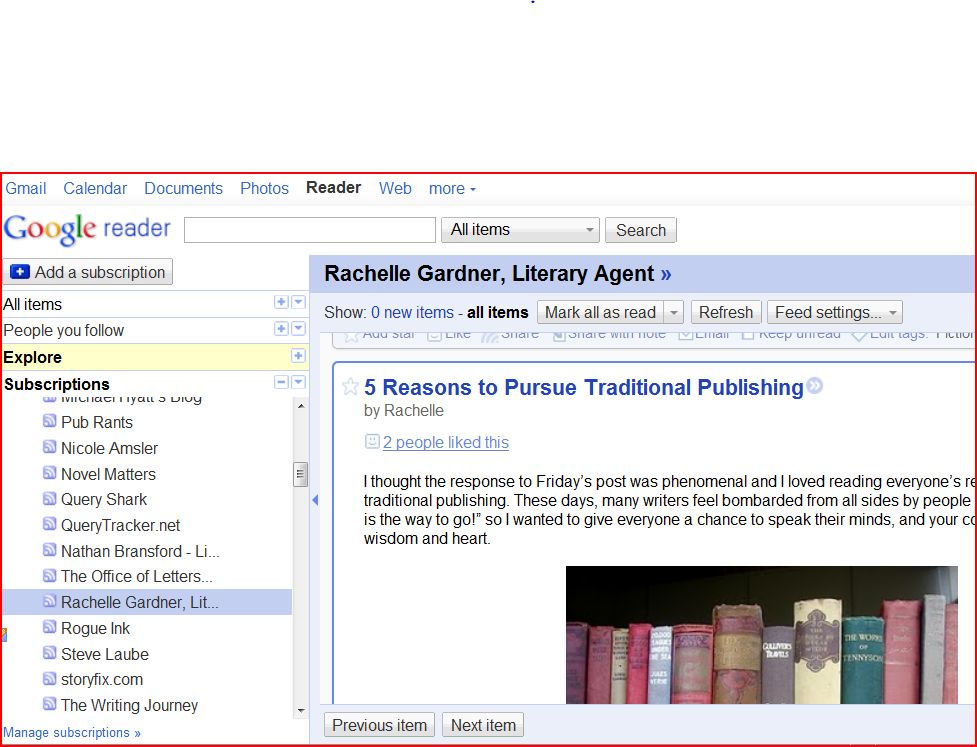The height and width of the screenshot is (747, 977).
Task: Click the arrow icon after the article title
Action: point(815,386)
